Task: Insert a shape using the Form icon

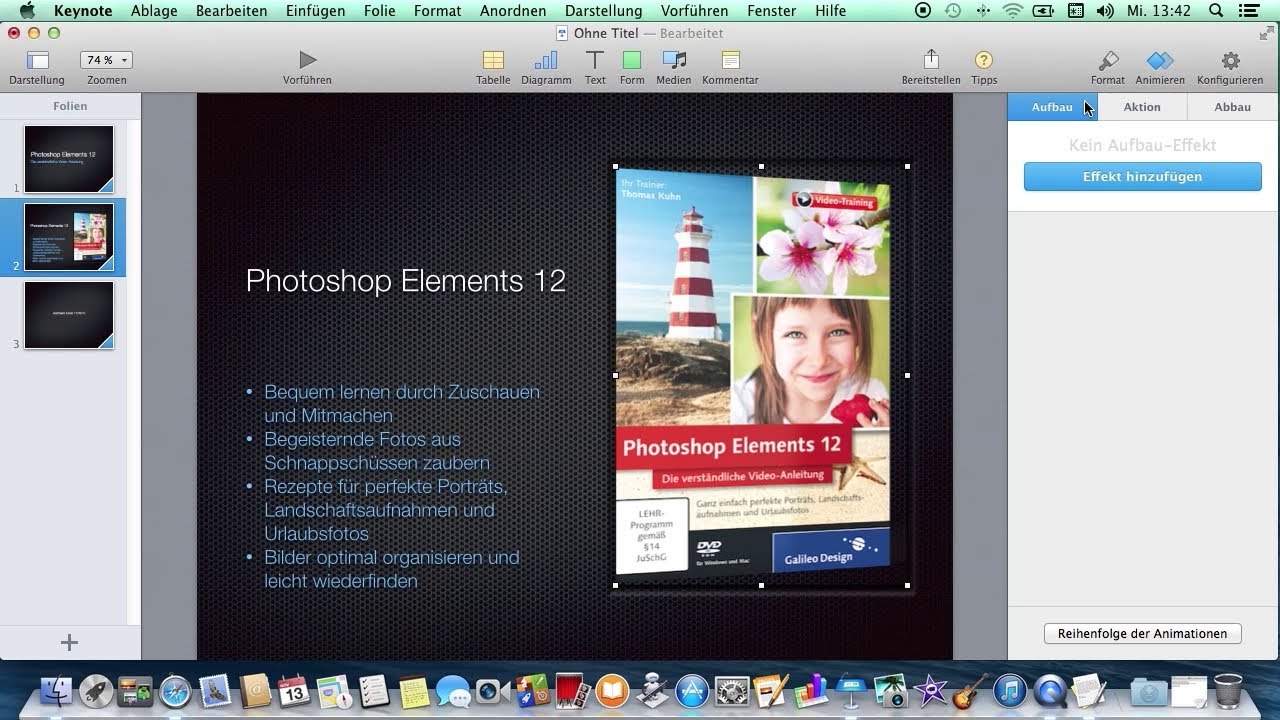Action: (x=632, y=61)
